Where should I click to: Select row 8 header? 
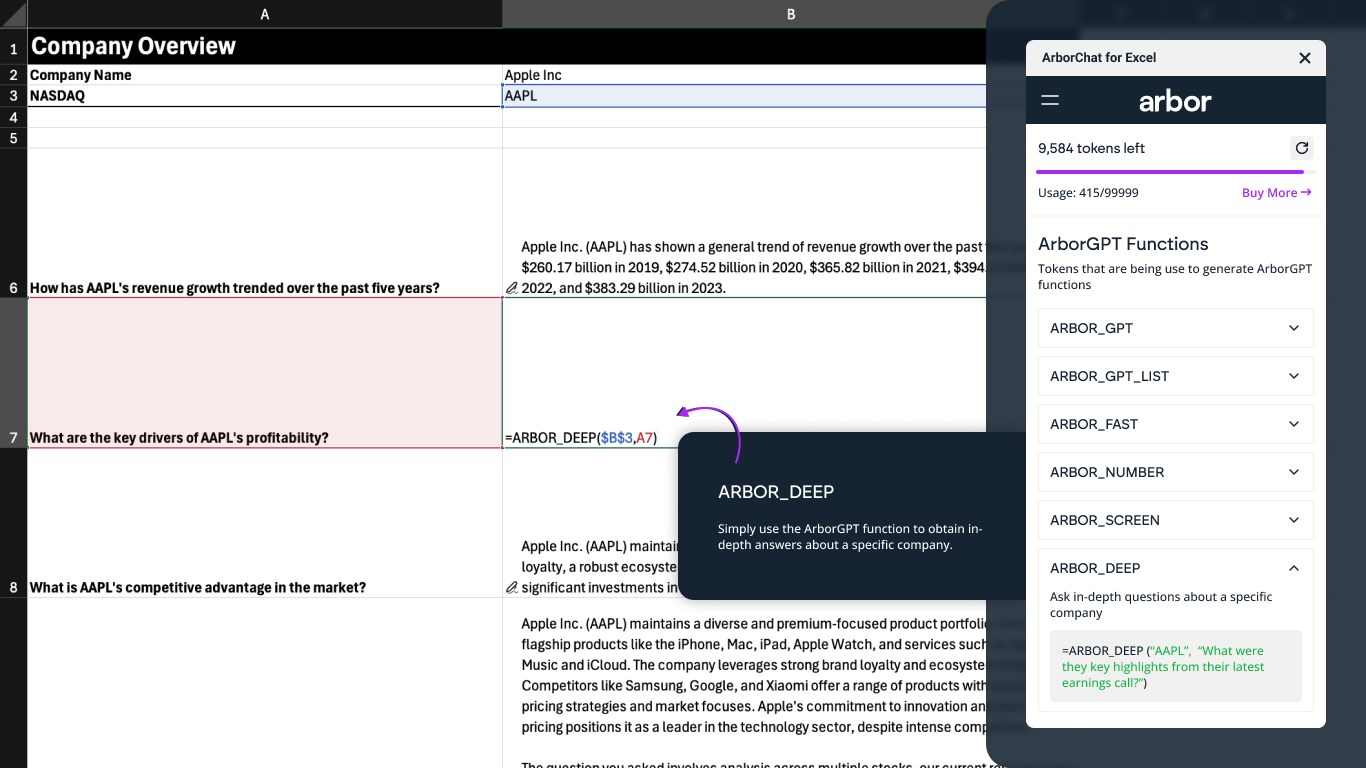[x=14, y=522]
